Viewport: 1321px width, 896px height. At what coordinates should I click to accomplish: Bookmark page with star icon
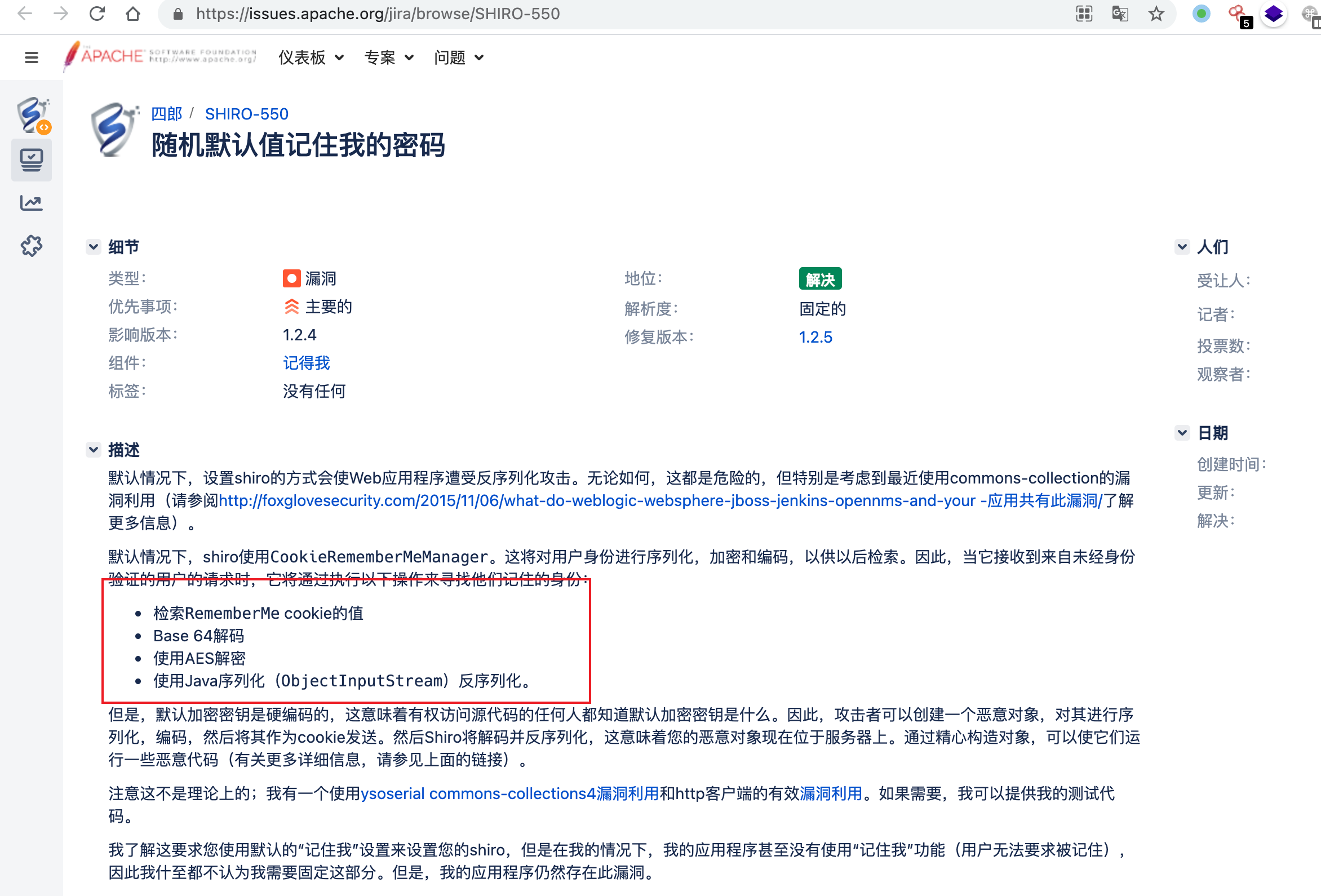[x=1155, y=14]
